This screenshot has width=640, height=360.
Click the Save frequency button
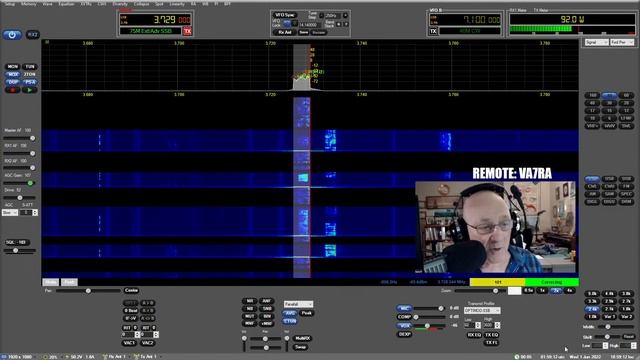coord(303,32)
